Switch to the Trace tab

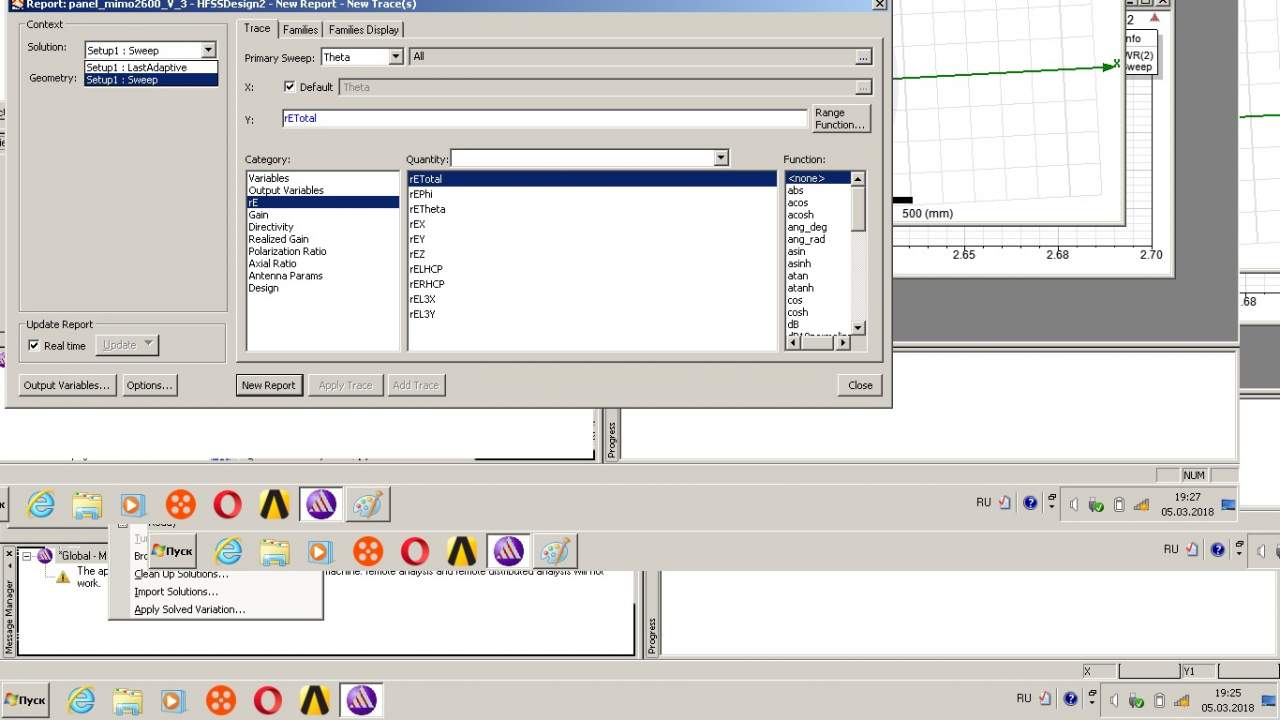click(257, 28)
